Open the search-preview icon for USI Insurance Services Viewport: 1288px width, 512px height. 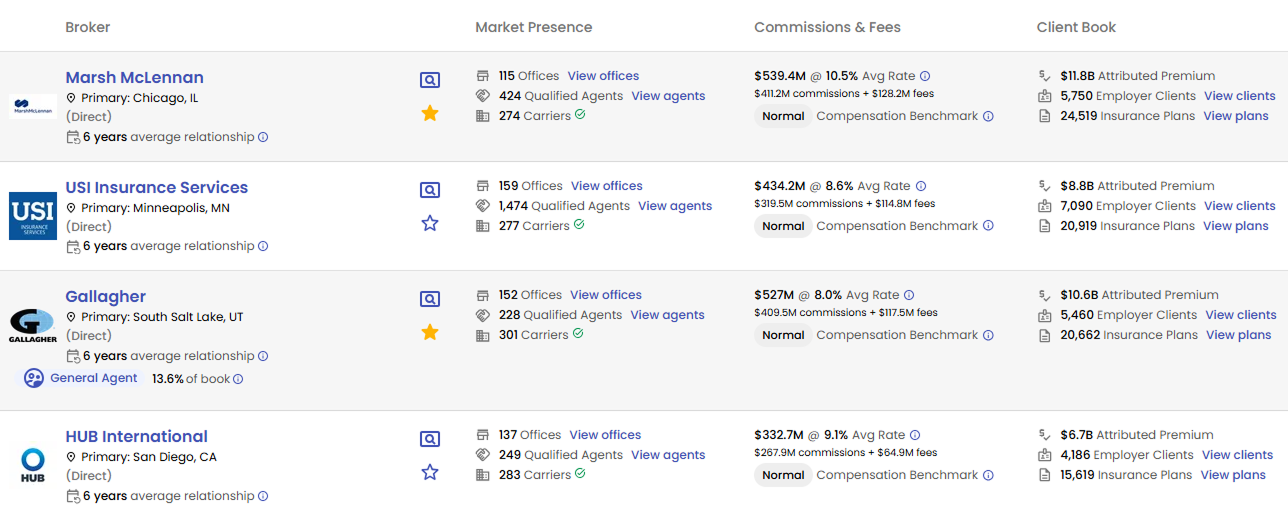tap(430, 190)
